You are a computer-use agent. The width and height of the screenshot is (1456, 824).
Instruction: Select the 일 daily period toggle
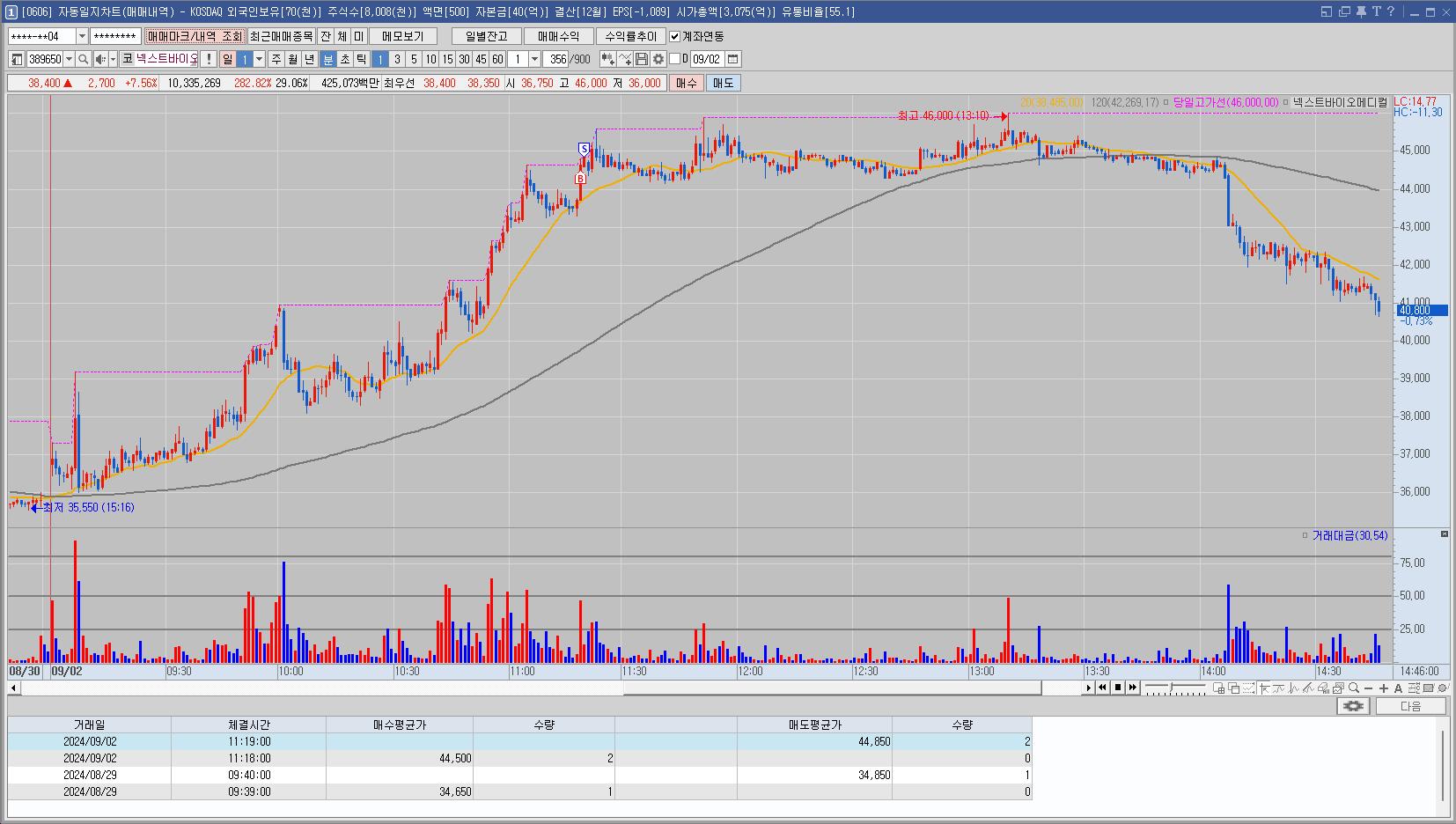point(227,59)
